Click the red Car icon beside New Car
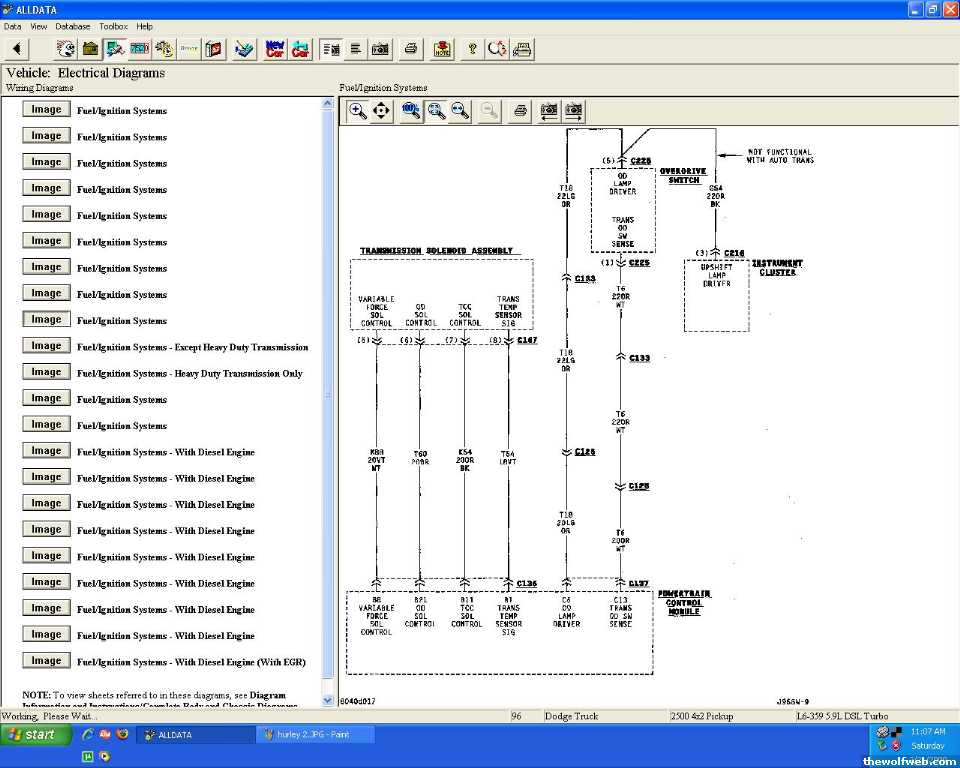Screen dimensions: 960x768 (x=300, y=48)
